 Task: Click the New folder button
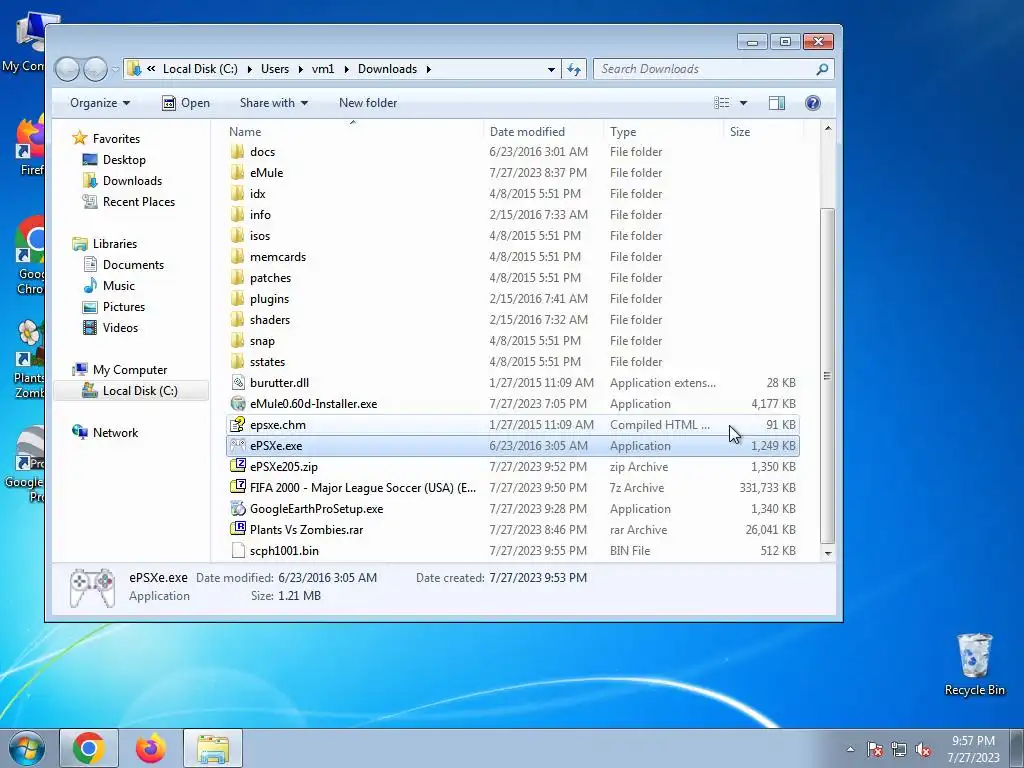point(368,103)
